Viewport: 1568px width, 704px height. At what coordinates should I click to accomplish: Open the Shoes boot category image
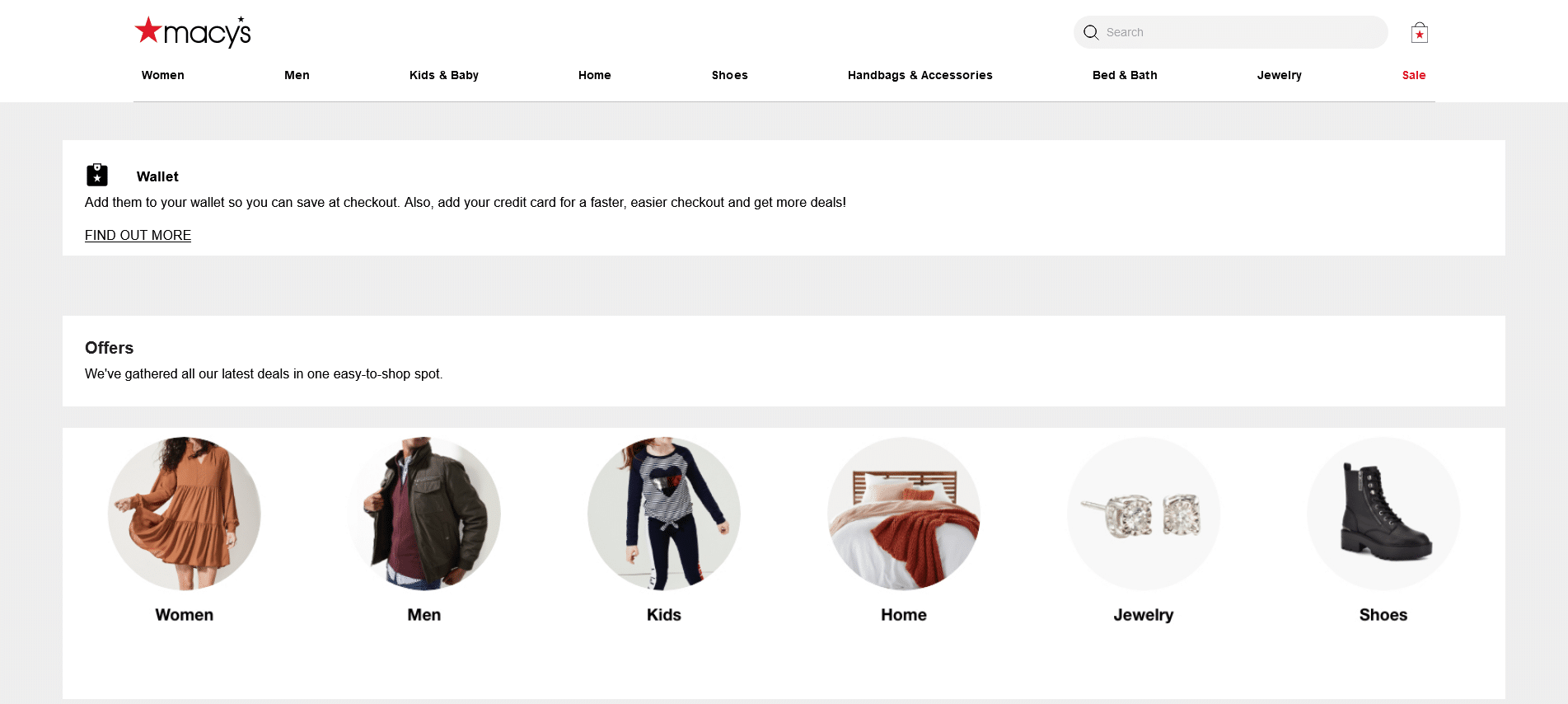[1383, 514]
